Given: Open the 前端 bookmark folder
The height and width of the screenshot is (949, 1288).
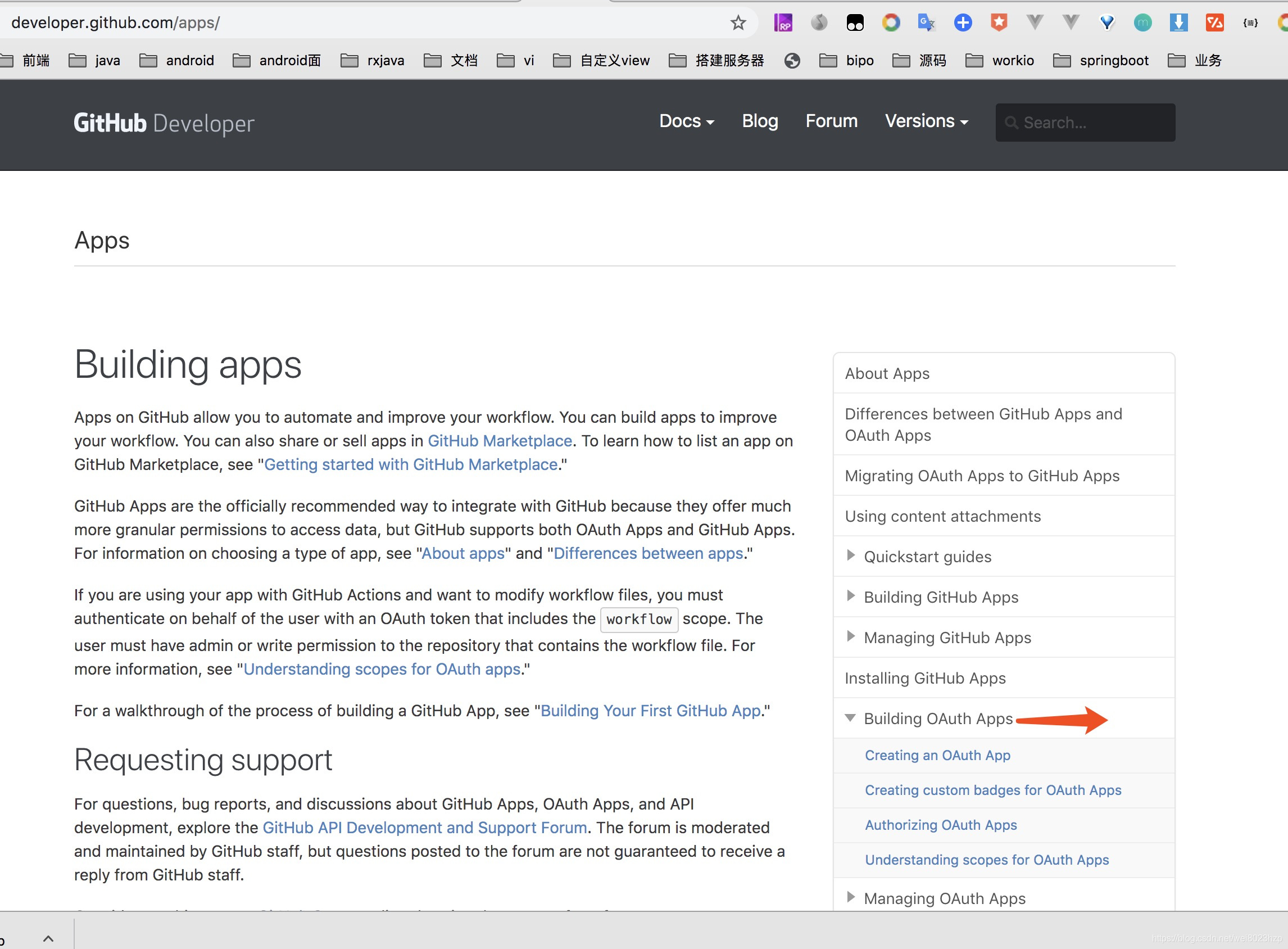Looking at the screenshot, I should [x=25, y=60].
